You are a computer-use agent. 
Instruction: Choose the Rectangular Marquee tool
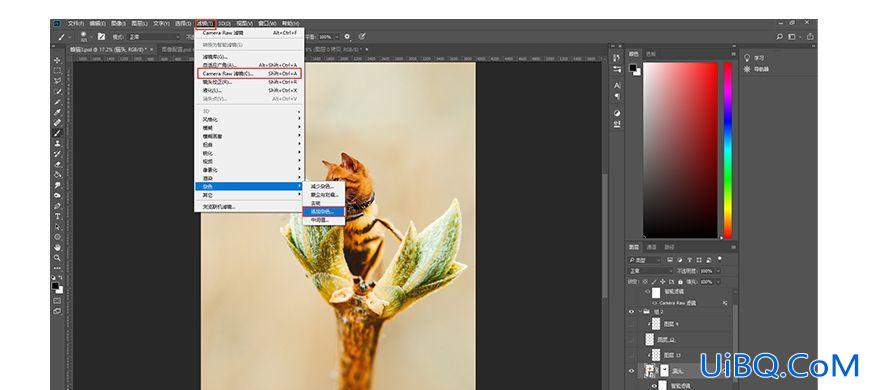[x=57, y=70]
